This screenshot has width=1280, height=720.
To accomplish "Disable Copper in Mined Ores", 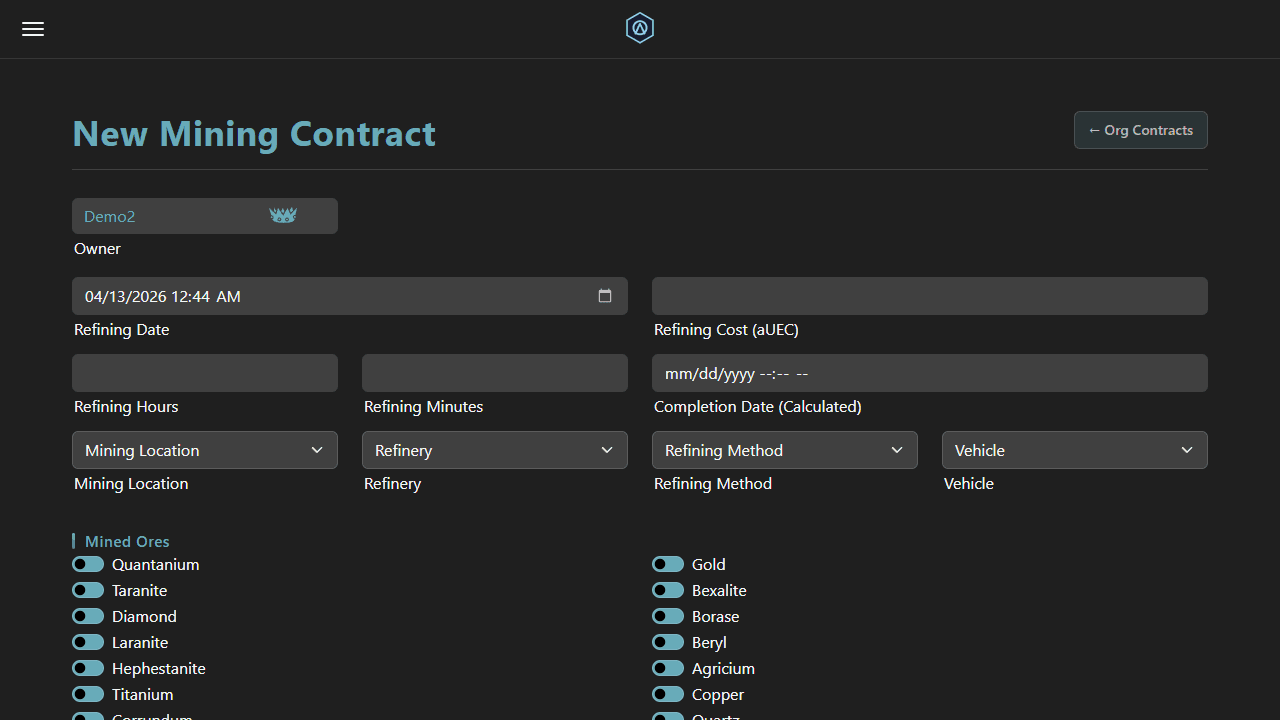I will 667,694.
